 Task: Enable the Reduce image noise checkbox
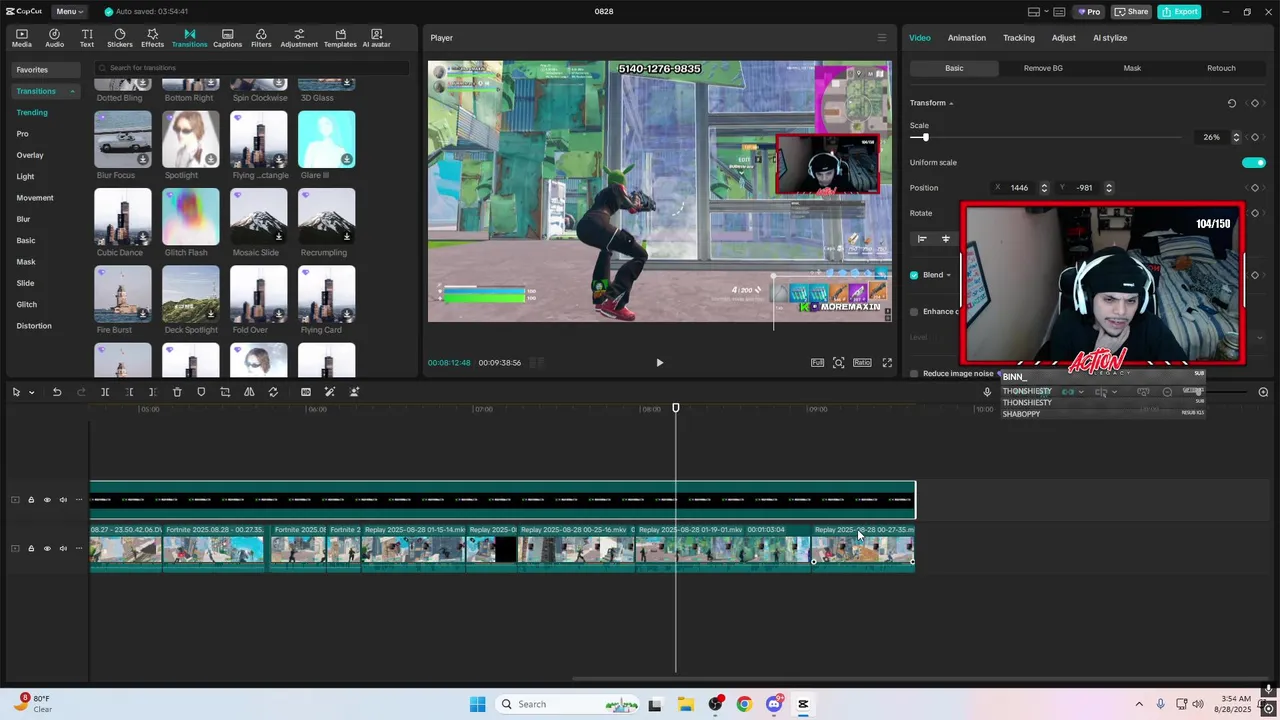pos(914,373)
